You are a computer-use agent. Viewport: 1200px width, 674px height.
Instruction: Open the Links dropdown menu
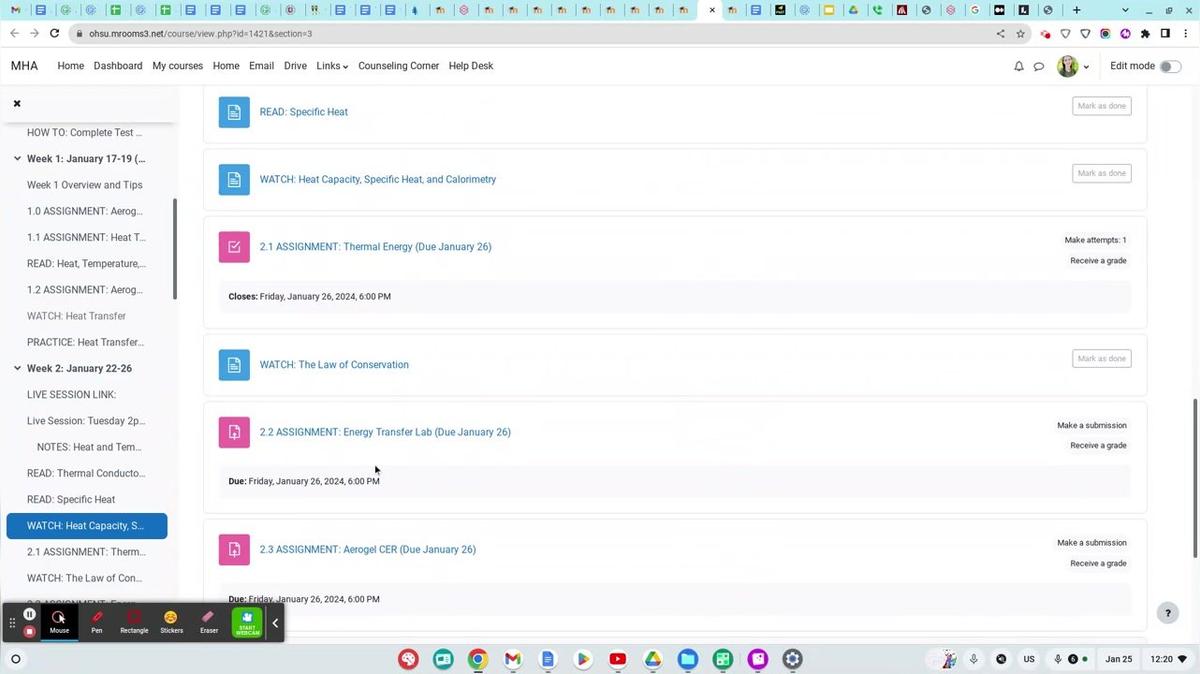click(332, 66)
